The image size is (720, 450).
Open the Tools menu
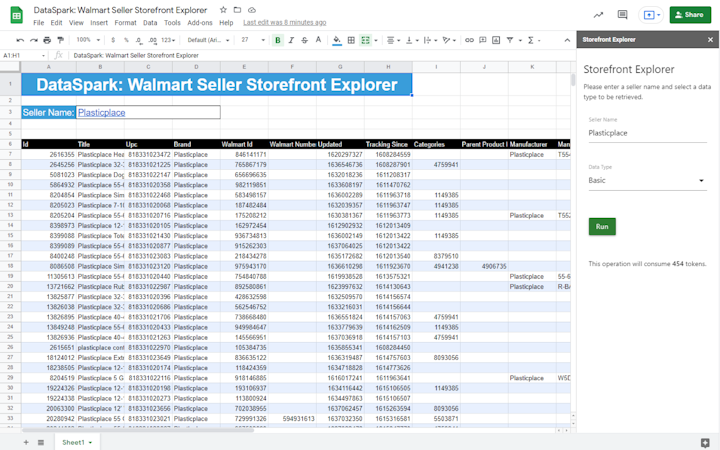pyautogui.click(x=172, y=22)
